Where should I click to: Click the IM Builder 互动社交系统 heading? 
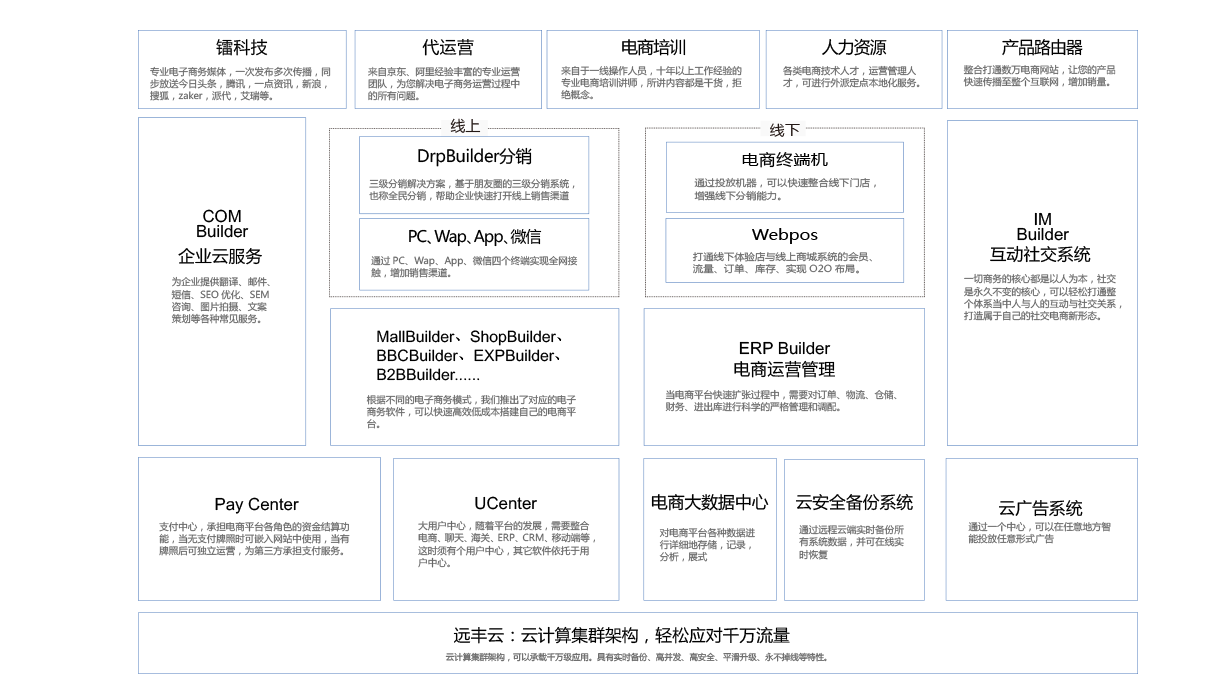tap(1041, 237)
